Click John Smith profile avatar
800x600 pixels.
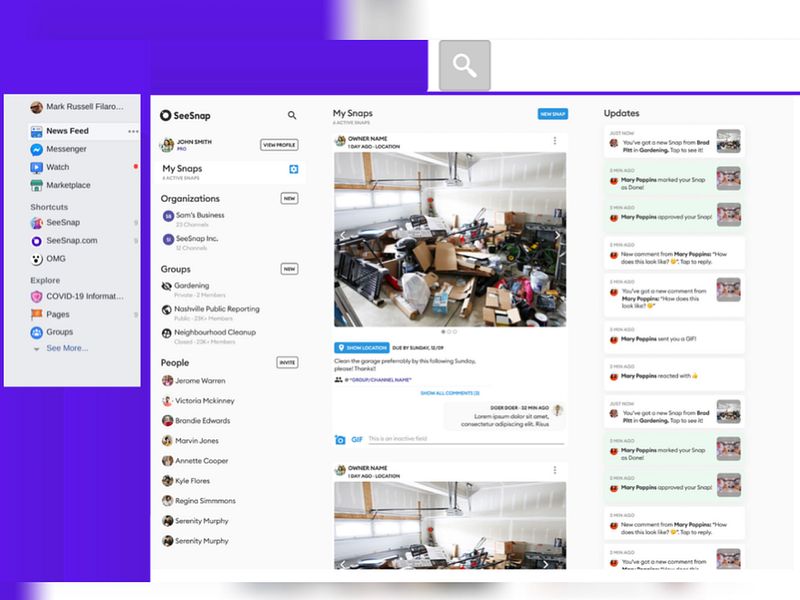167,145
